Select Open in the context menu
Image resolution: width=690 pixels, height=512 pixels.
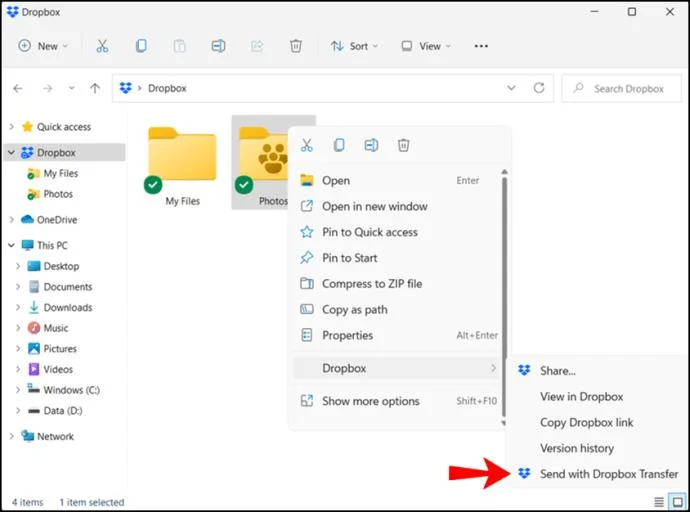[396, 180]
